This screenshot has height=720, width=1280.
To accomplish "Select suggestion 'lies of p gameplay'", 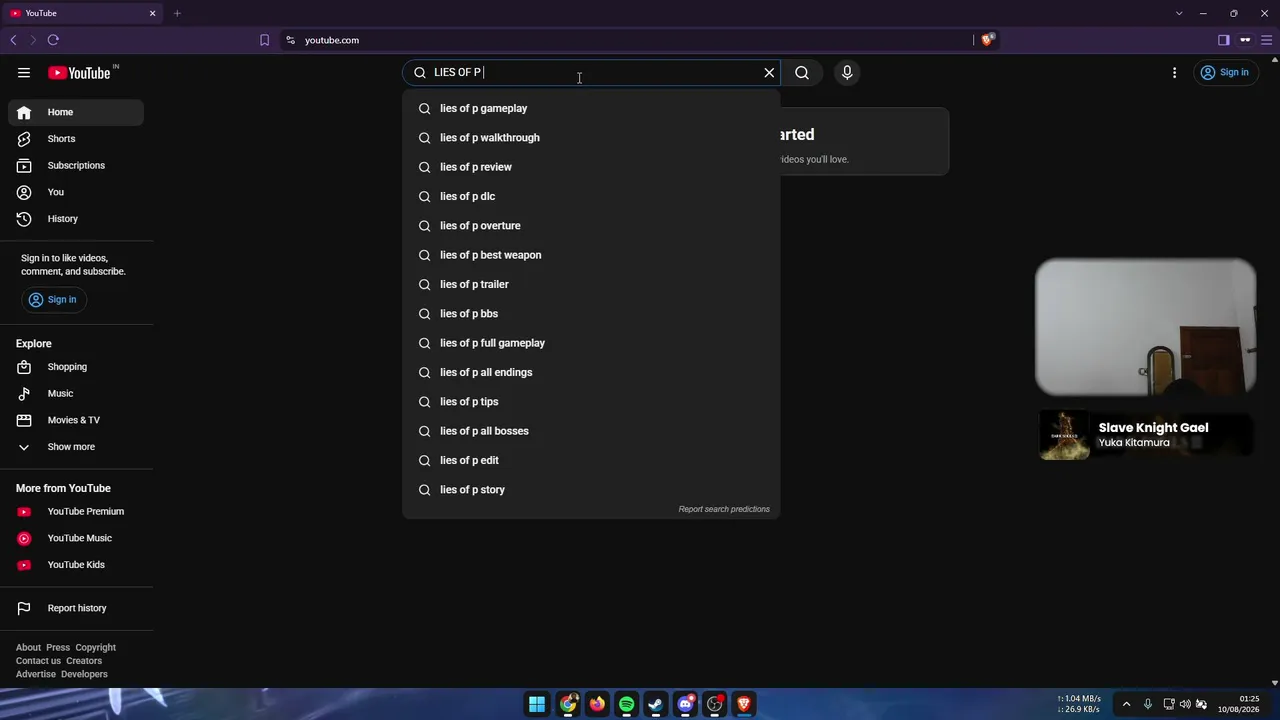I will (x=591, y=108).
